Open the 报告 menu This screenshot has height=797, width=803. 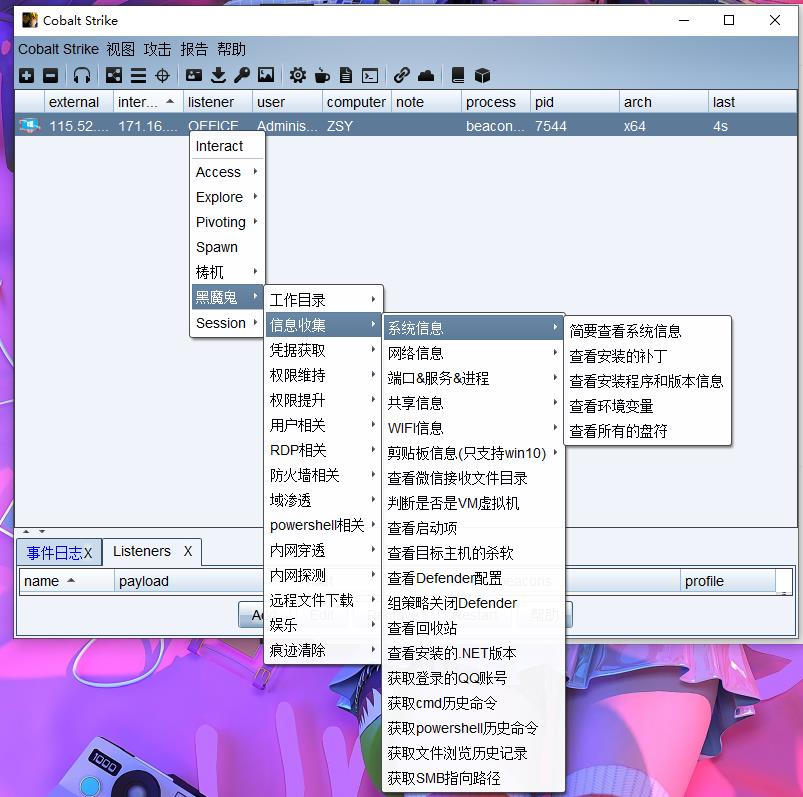[194, 49]
